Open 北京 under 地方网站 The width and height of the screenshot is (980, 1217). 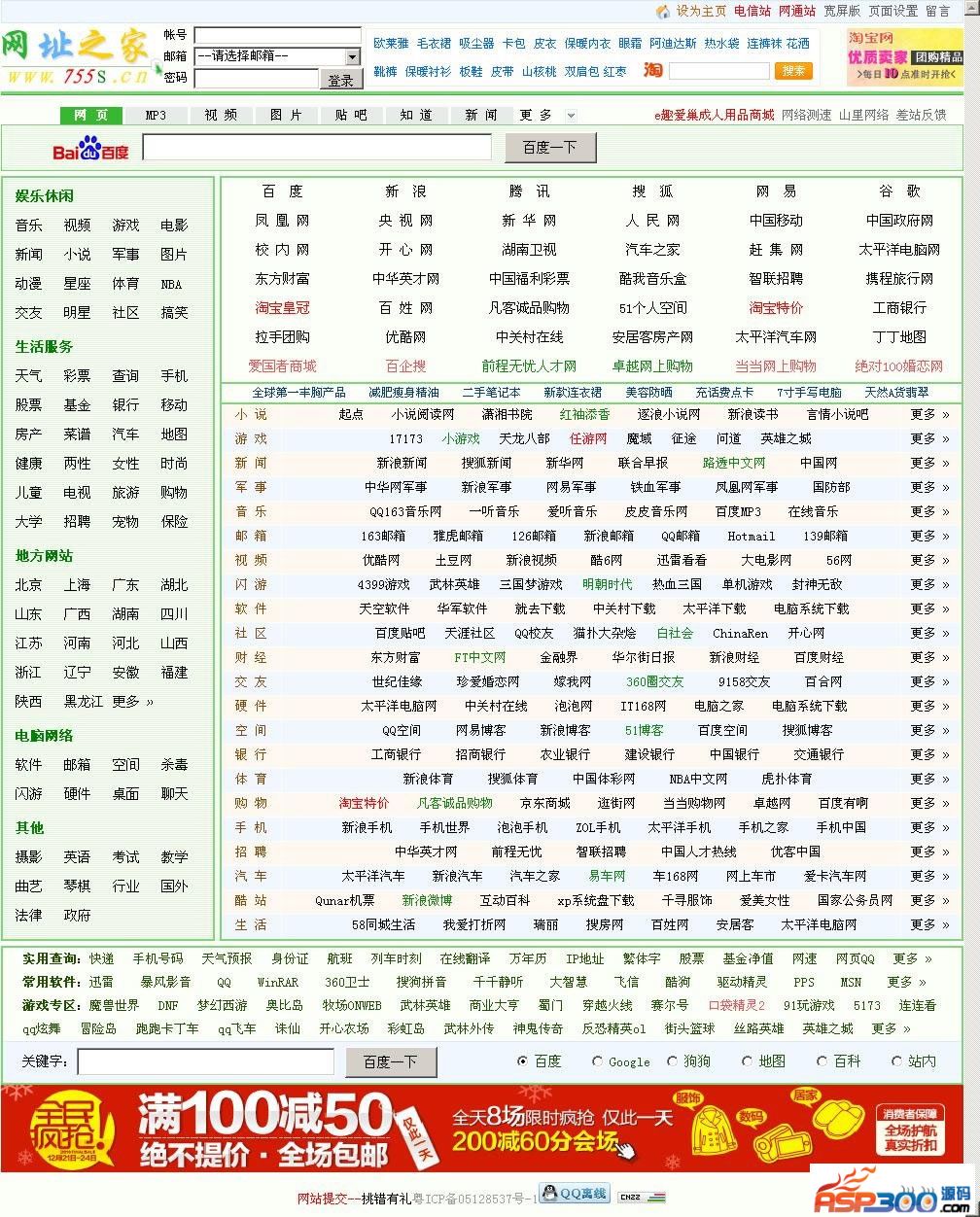[28, 585]
